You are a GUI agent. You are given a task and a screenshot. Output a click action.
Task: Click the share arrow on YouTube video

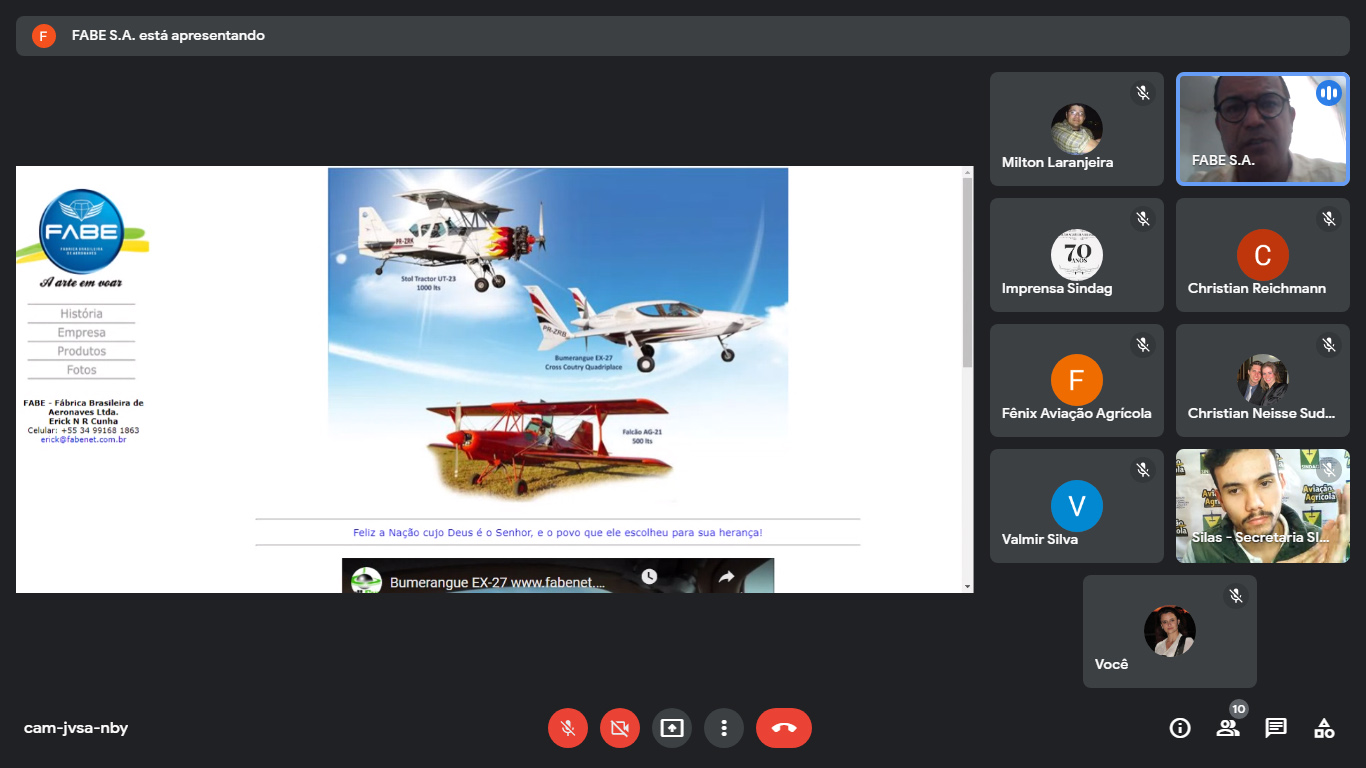[727, 577]
